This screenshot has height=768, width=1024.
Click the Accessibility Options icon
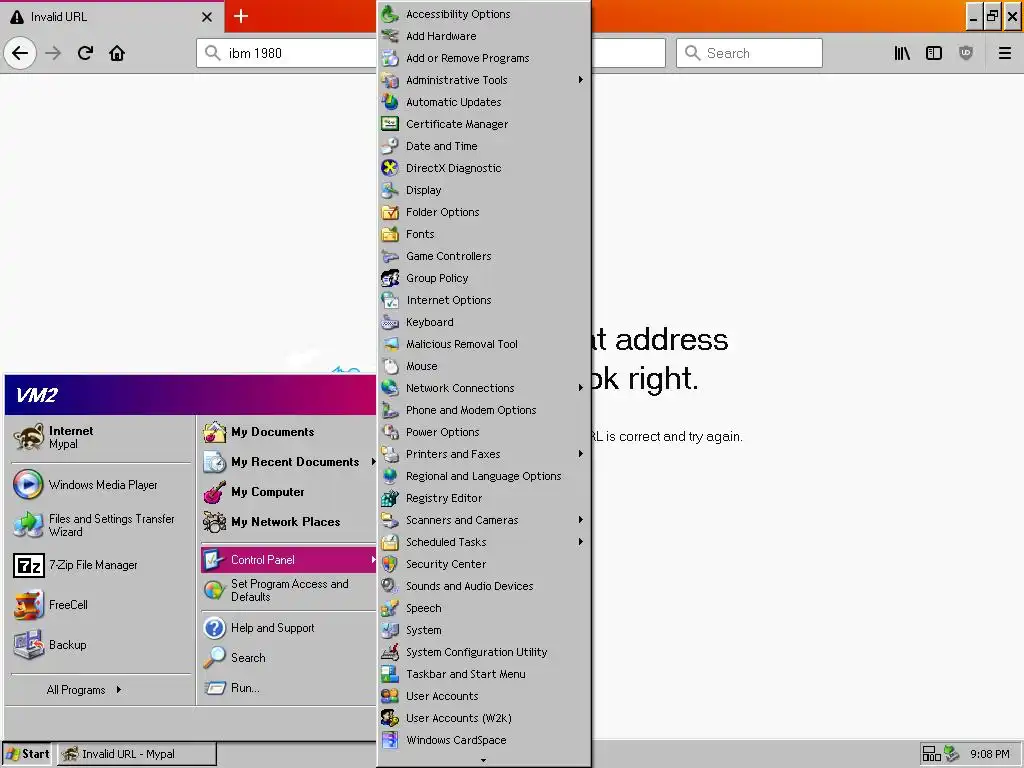click(390, 14)
